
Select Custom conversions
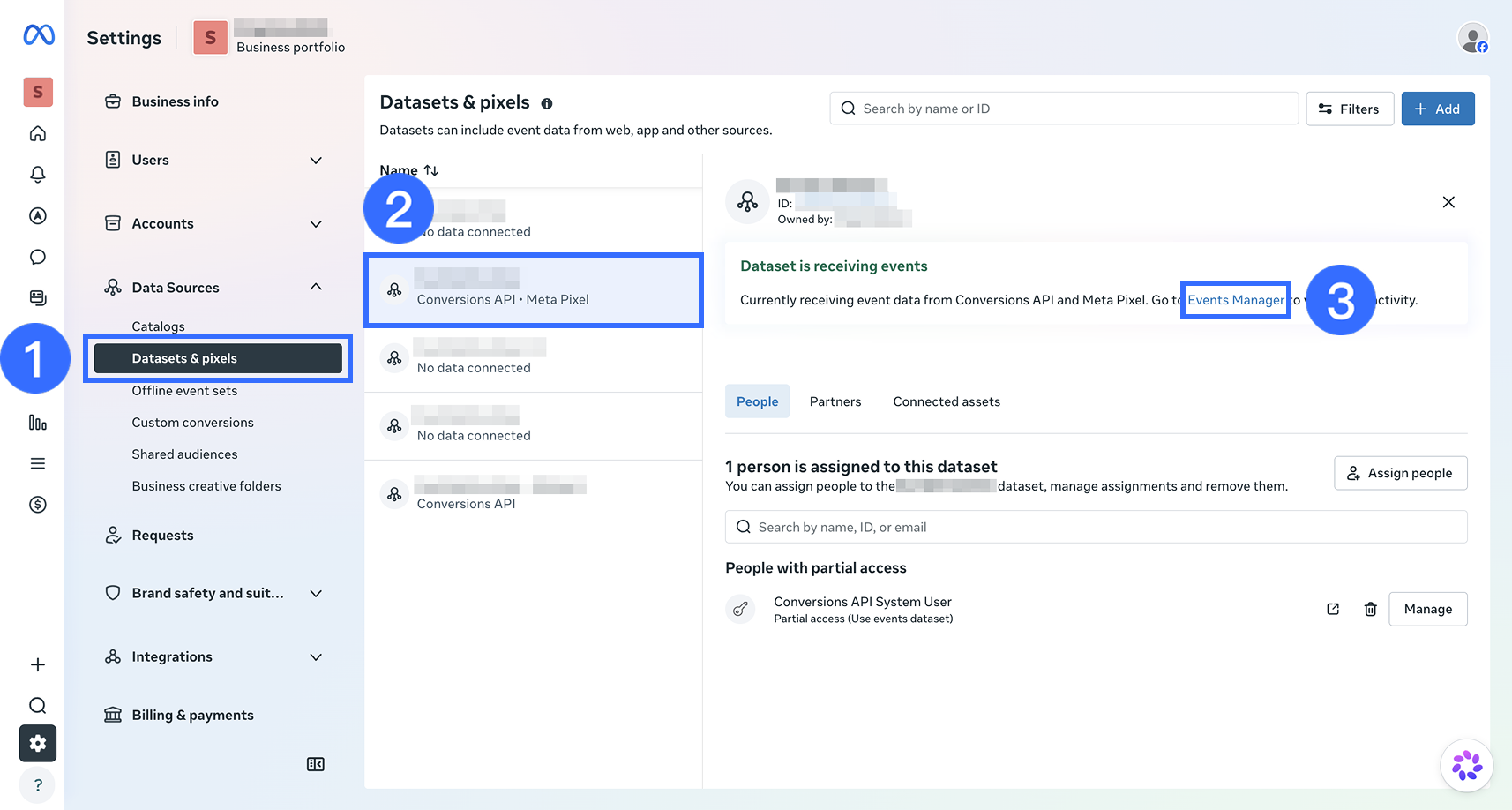192,423
